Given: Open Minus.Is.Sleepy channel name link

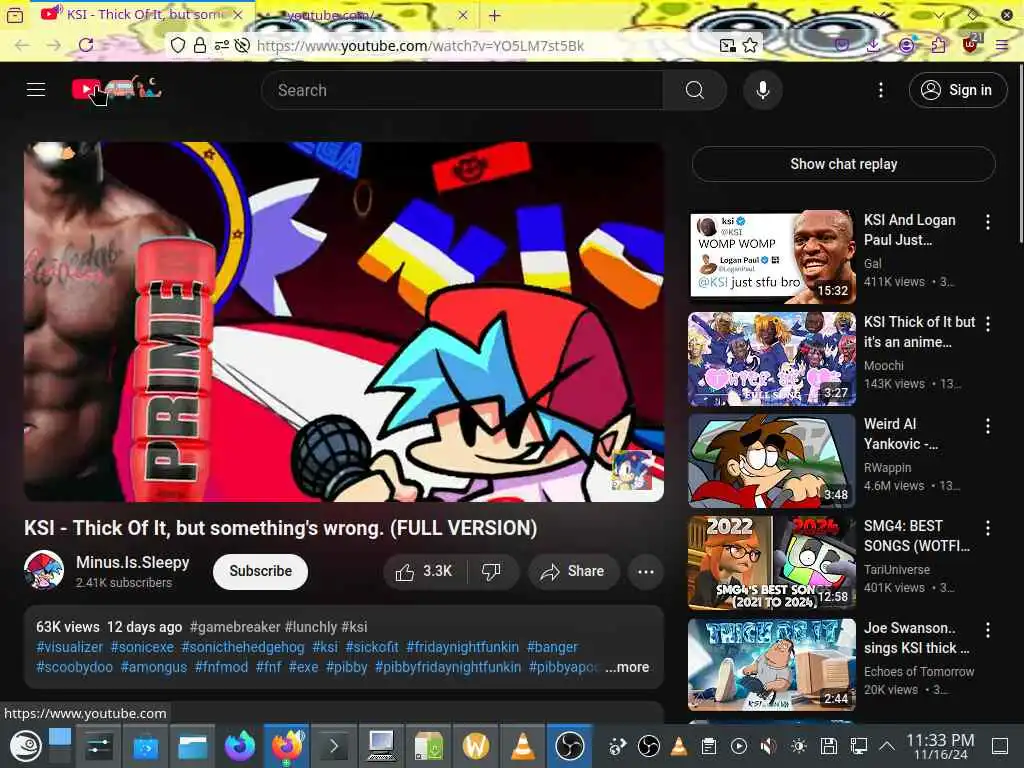Looking at the screenshot, I should click(133, 562).
